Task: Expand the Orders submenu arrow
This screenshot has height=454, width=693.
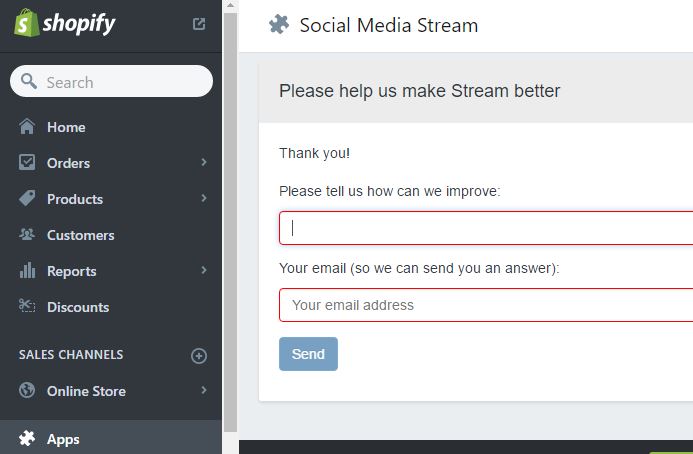Action: pyautogui.click(x=204, y=162)
